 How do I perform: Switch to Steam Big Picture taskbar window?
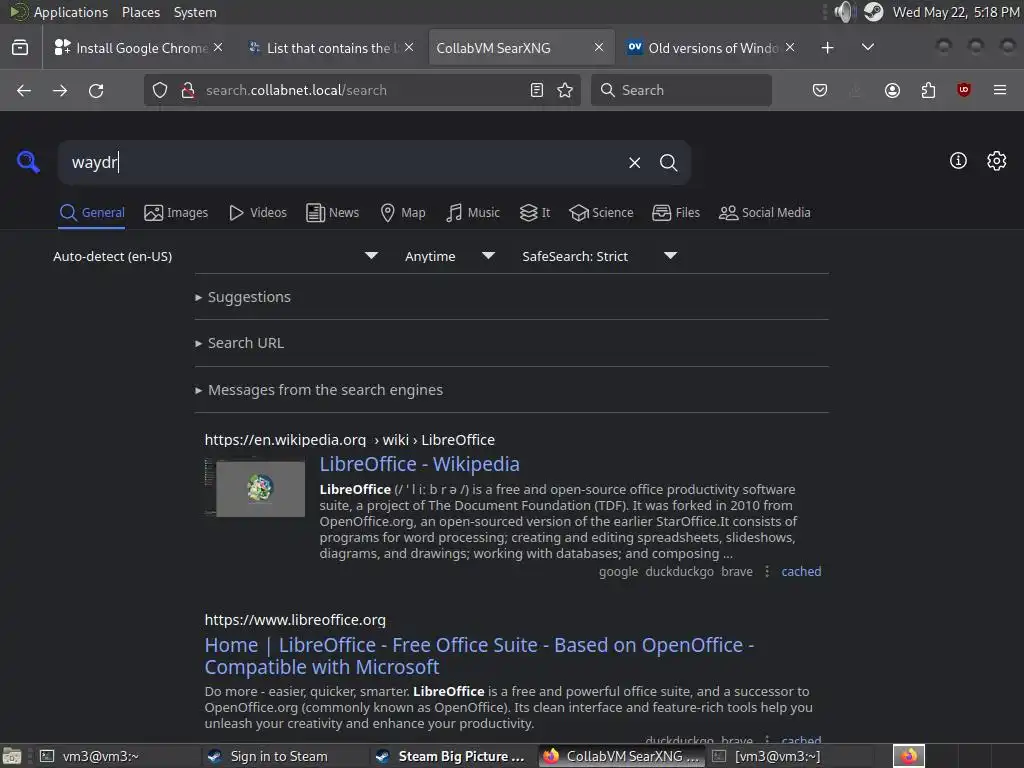[x=451, y=756]
